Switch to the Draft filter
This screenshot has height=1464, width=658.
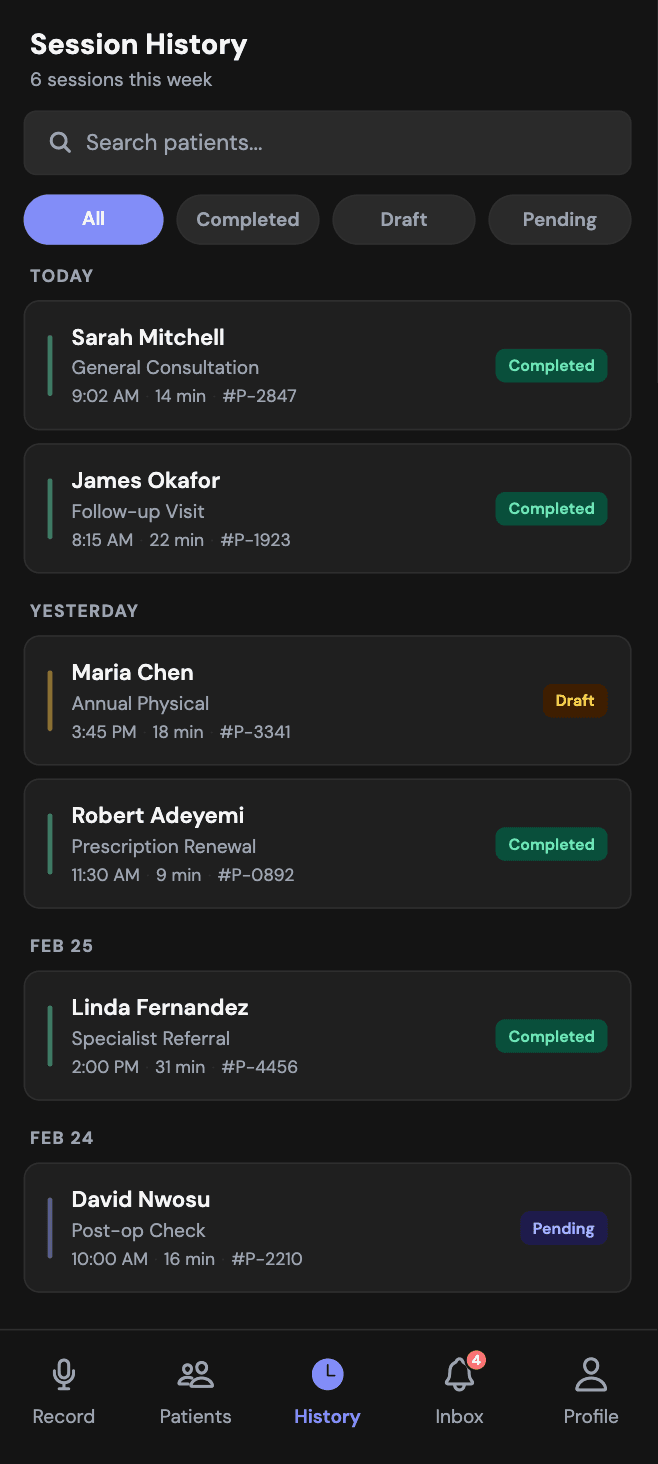[x=404, y=219]
